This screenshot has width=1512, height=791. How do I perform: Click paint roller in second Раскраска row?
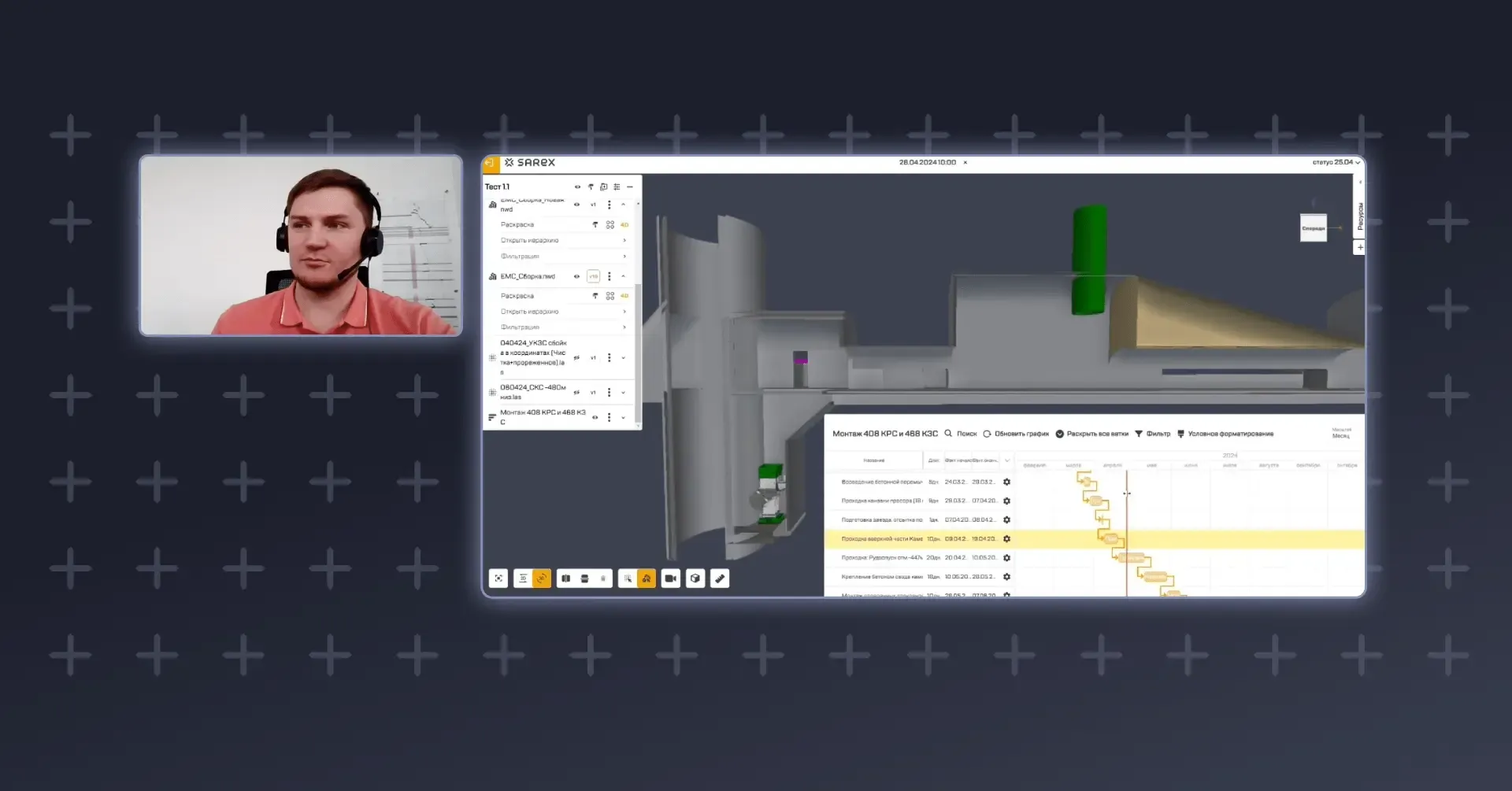click(595, 296)
